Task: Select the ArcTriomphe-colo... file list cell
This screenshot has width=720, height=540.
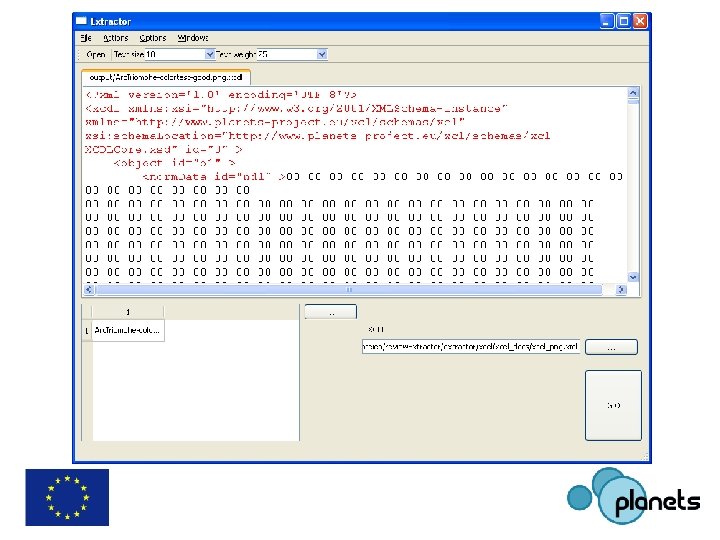Action: tap(128, 330)
